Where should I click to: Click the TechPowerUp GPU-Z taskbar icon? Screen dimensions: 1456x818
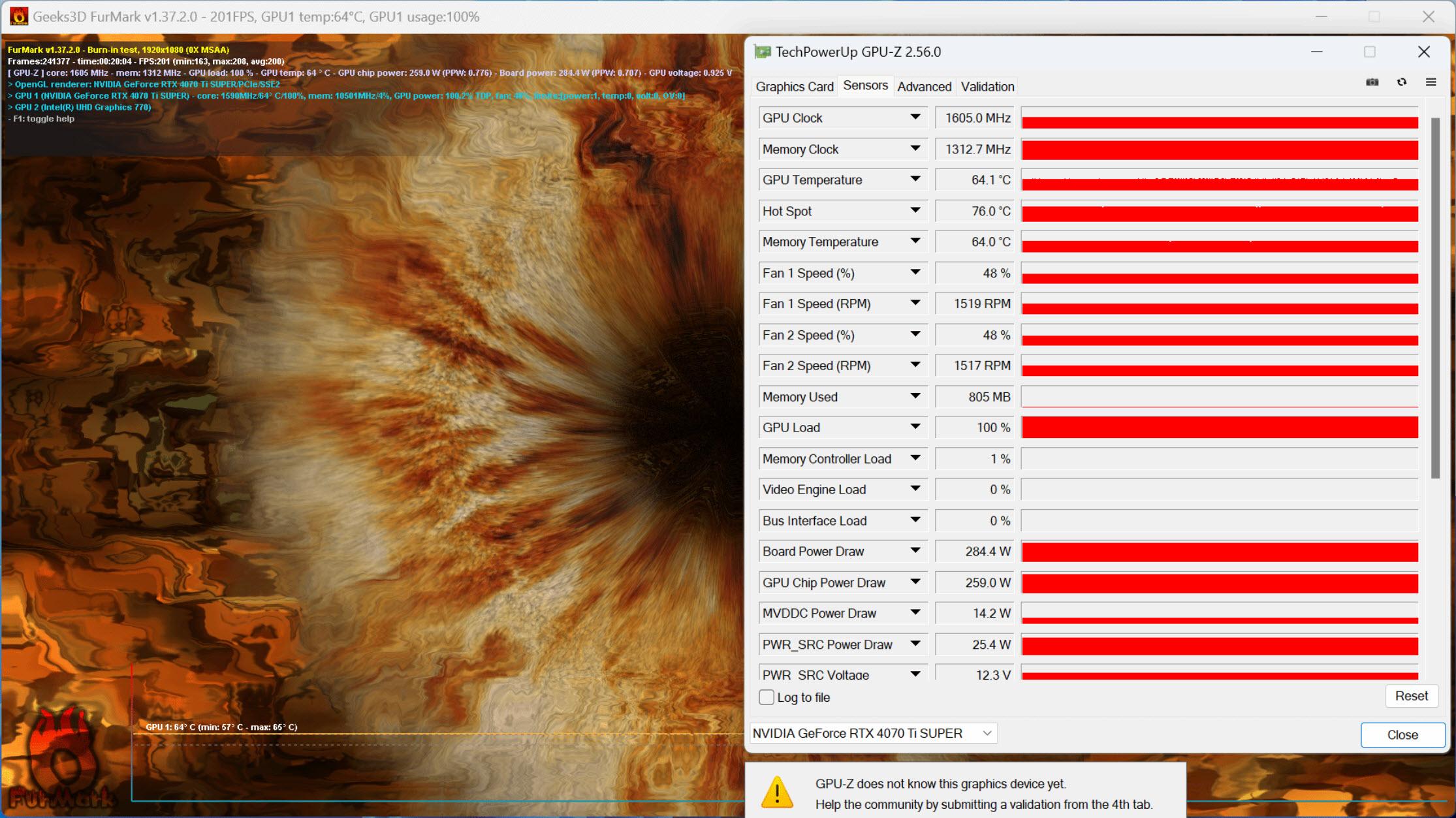pyautogui.click(x=763, y=51)
